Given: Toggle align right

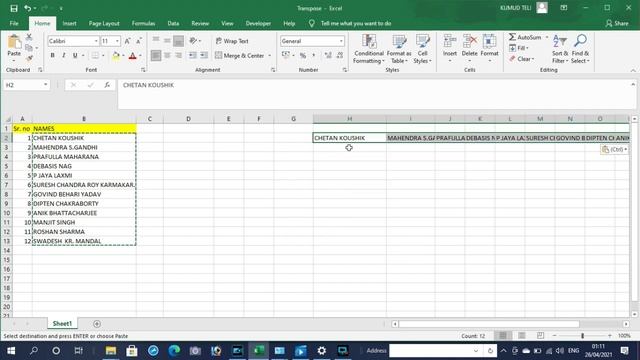Looking at the screenshot, I should point(178,55).
